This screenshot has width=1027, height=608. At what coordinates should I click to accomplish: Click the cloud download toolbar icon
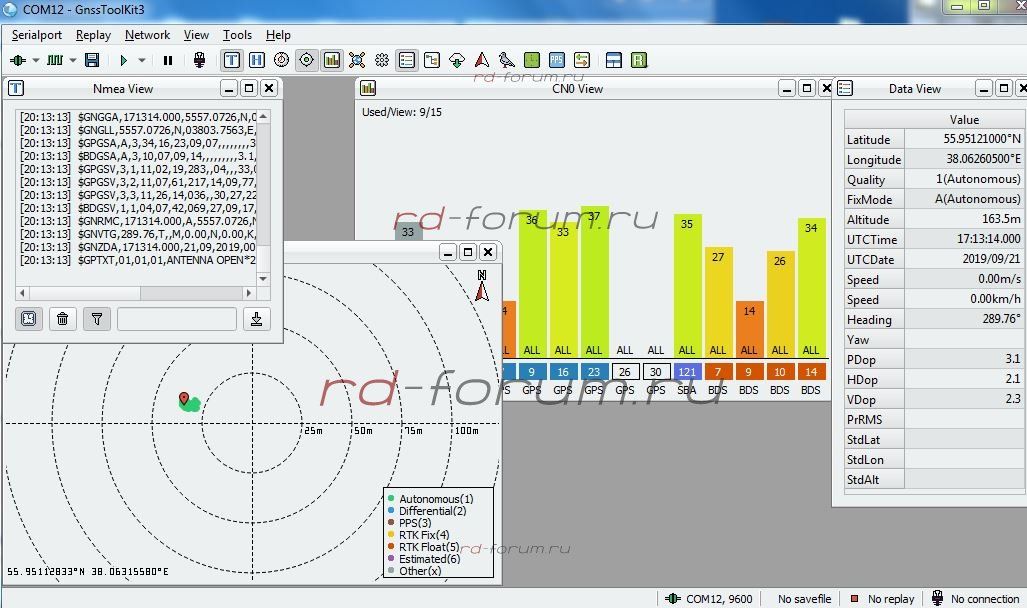[457, 60]
